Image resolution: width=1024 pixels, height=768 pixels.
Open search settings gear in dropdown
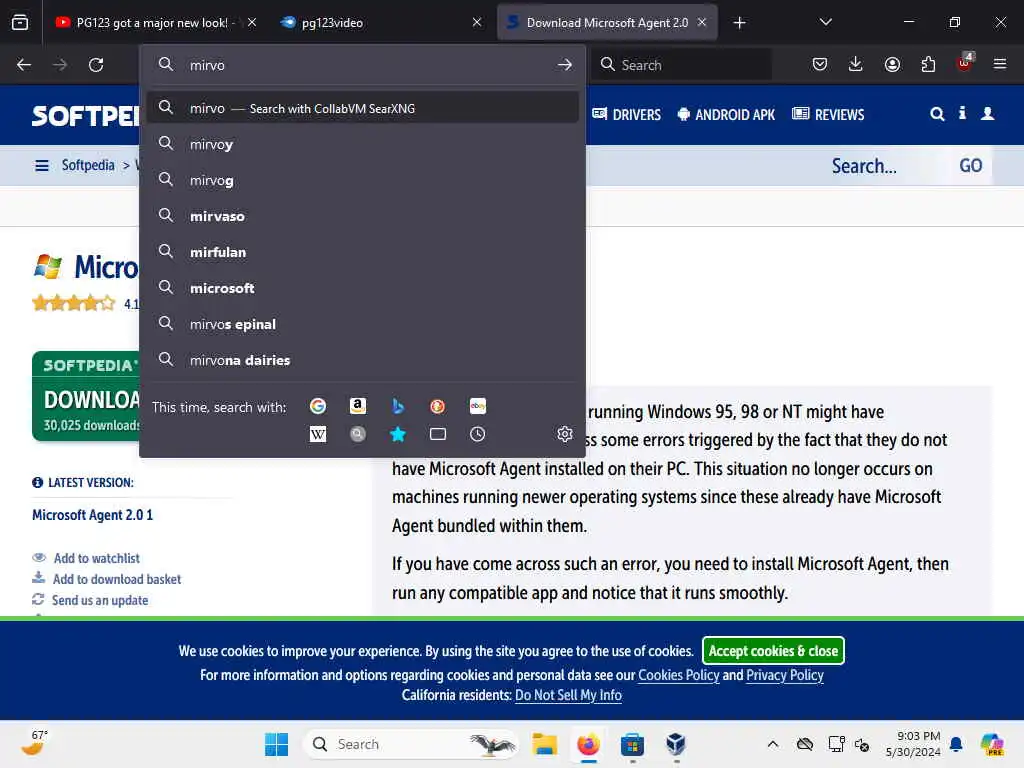coord(565,434)
